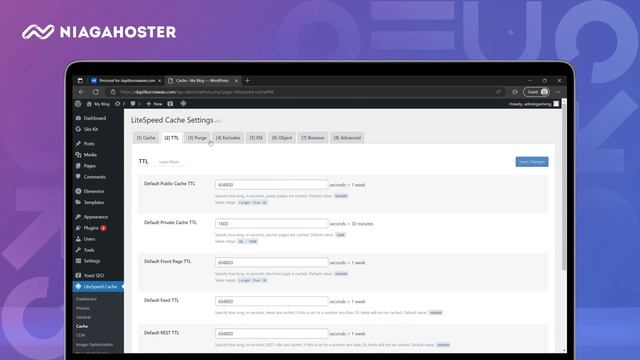Screen dimensions: 640x360
Task: Open the Templates folder icon
Action: tap(78, 202)
